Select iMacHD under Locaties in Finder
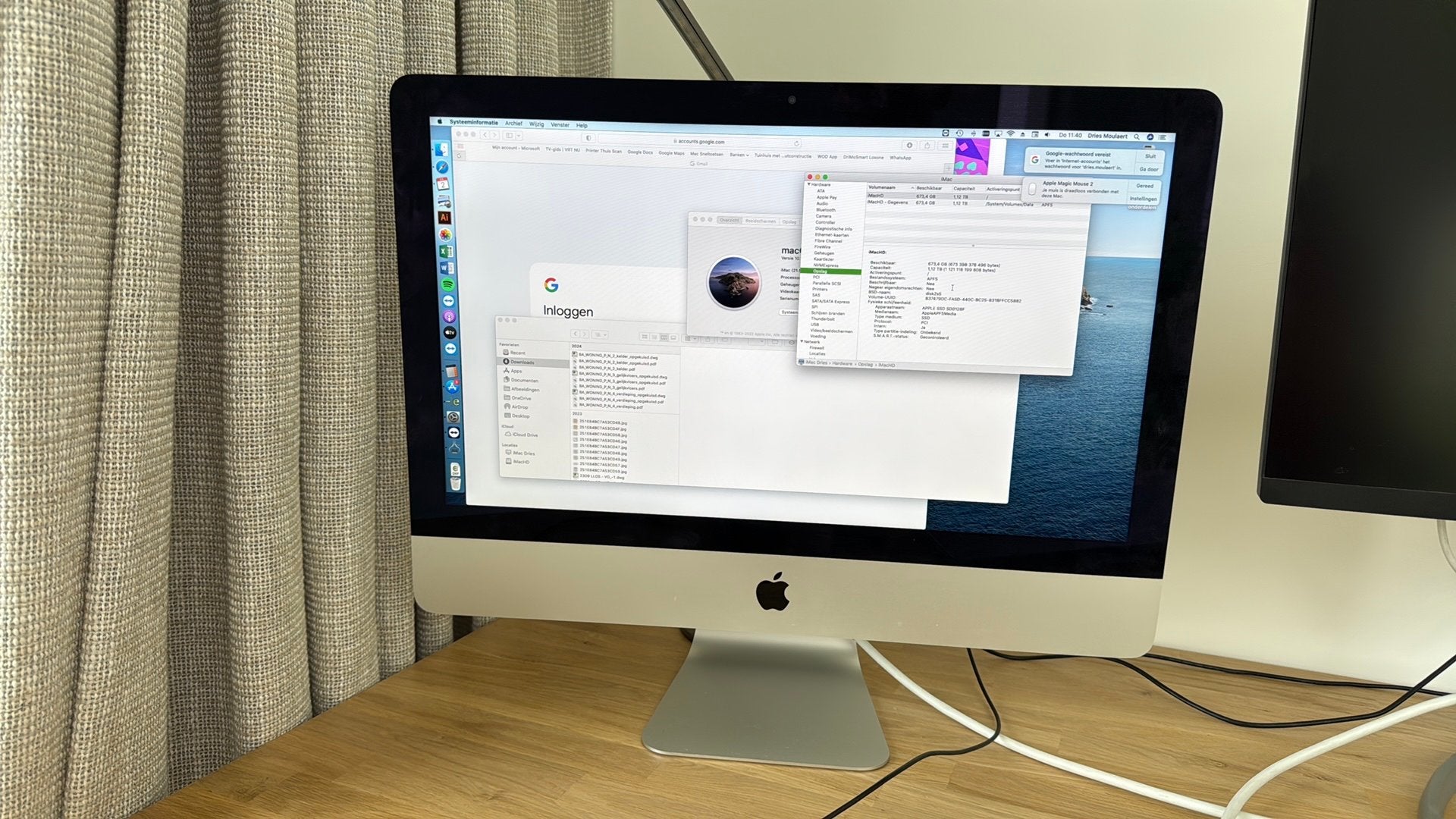The width and height of the screenshot is (1456, 819). 521,462
